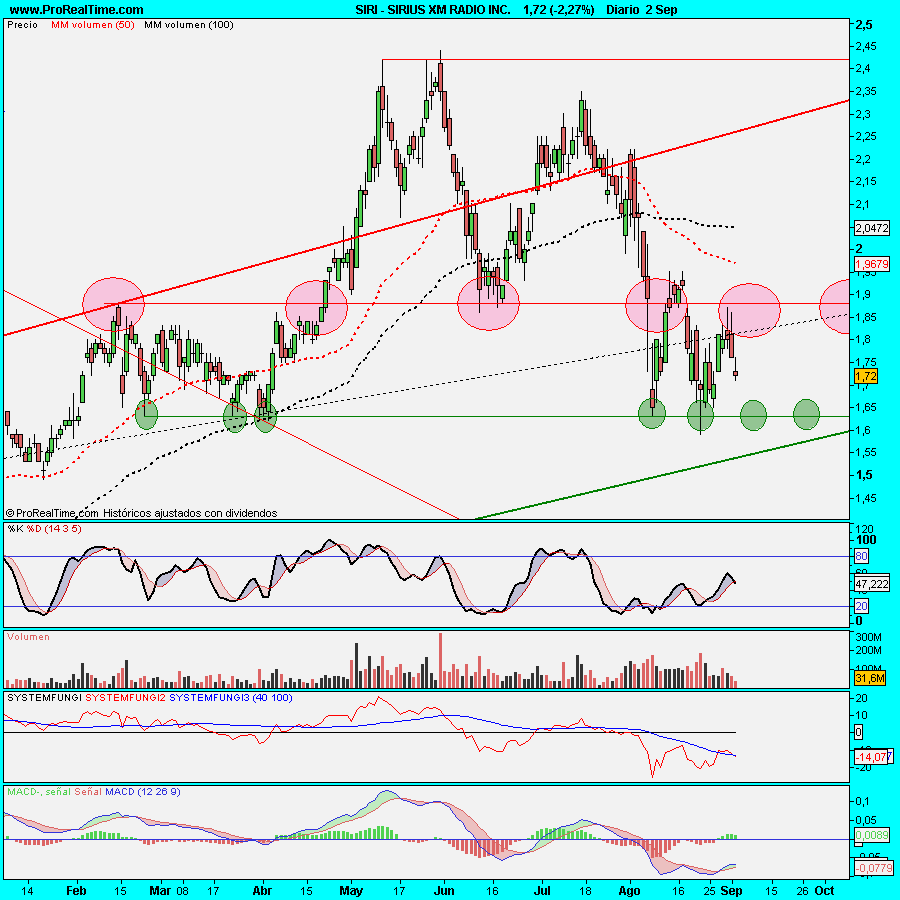
Task: Click the %K stochastic label
Action: click(x=15, y=529)
